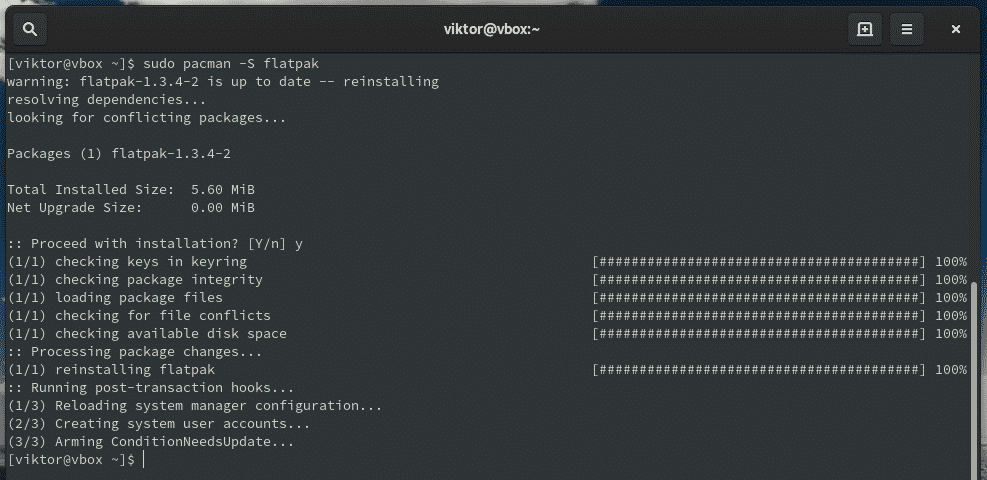
Task: Click the 'Total Installed Size: 5.60 MiB' line
Action: point(131,189)
